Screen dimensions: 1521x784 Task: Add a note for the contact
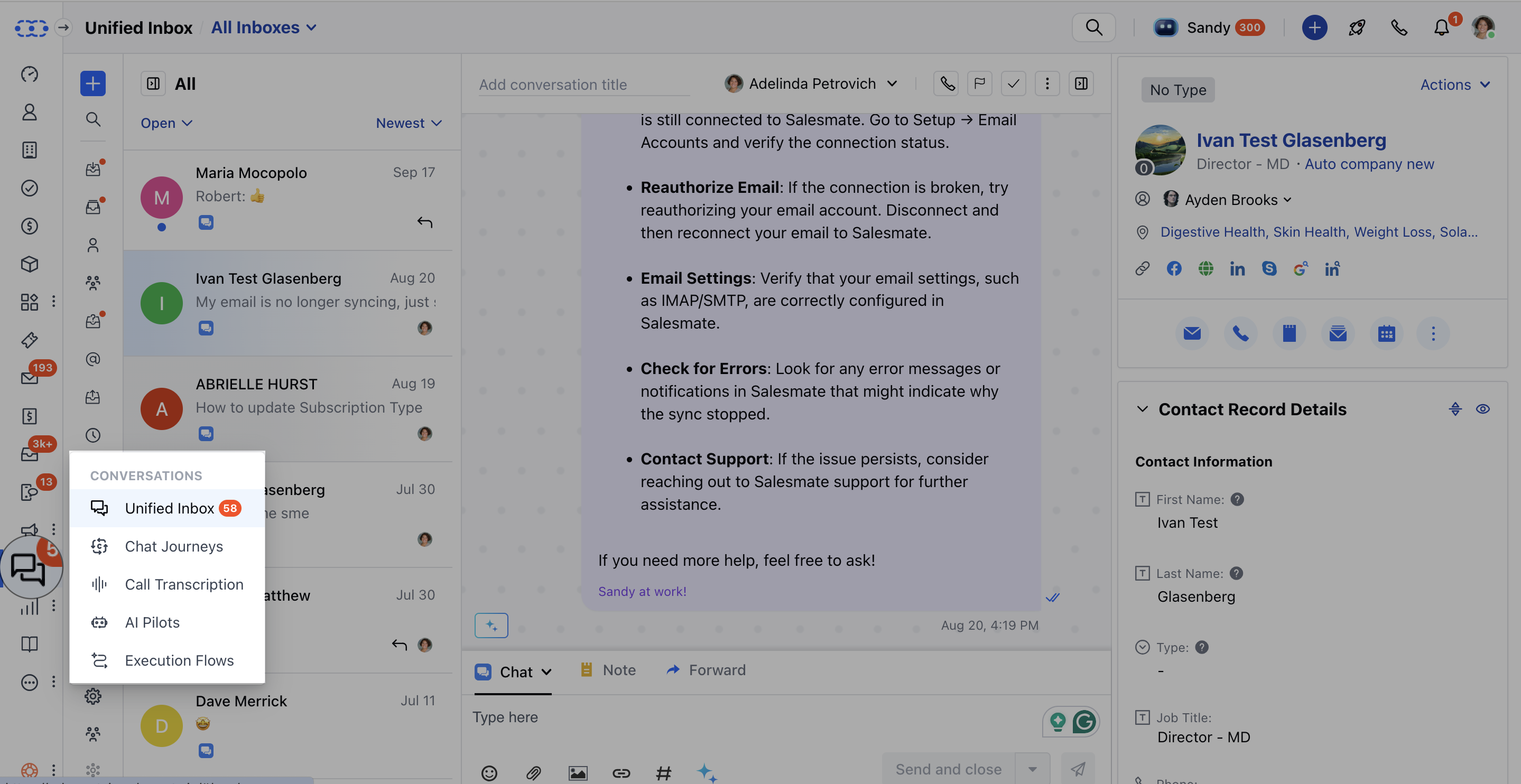(1290, 333)
